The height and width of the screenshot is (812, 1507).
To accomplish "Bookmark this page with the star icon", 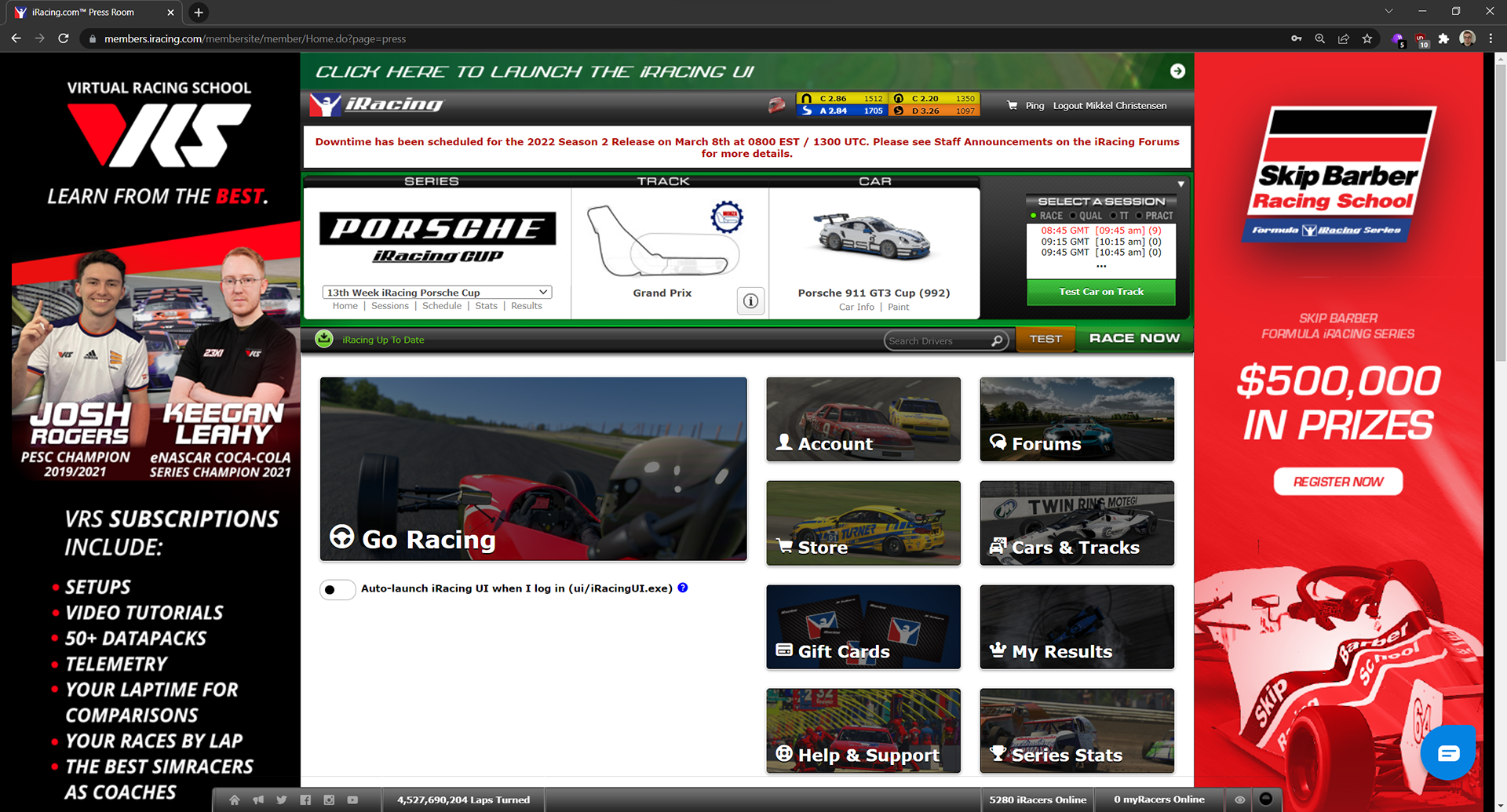I will [1367, 38].
